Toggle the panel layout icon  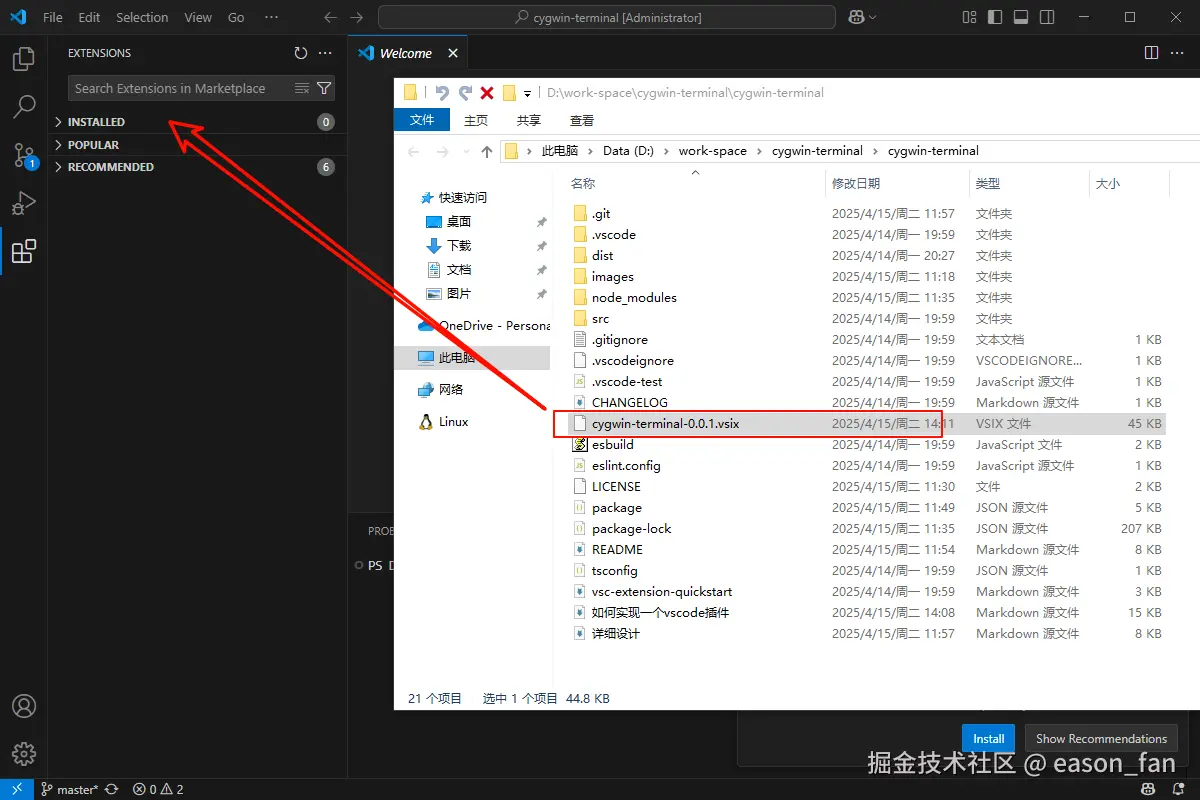point(1021,17)
